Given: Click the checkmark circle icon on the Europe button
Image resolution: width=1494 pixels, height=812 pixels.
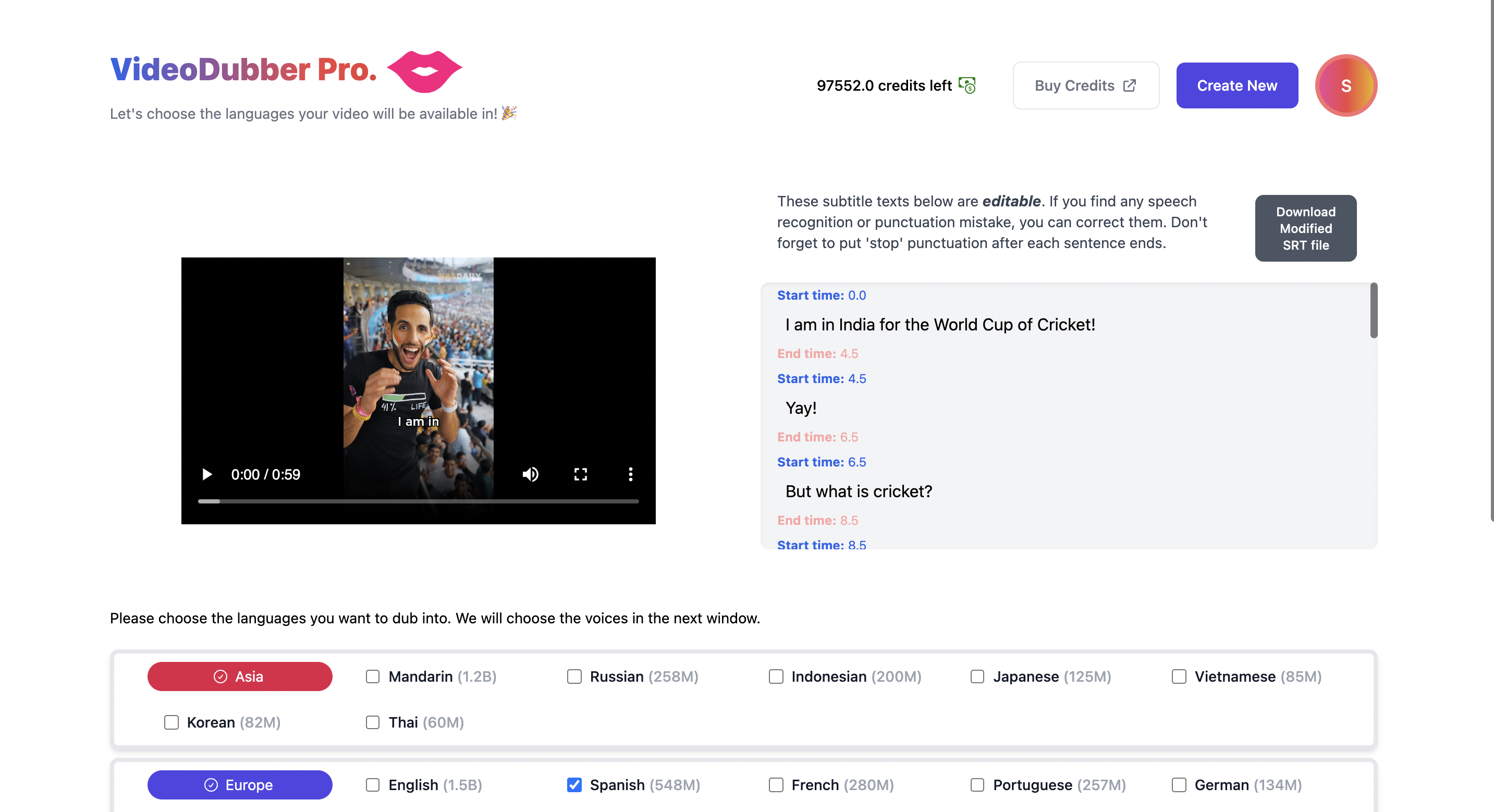Looking at the screenshot, I should [211, 784].
